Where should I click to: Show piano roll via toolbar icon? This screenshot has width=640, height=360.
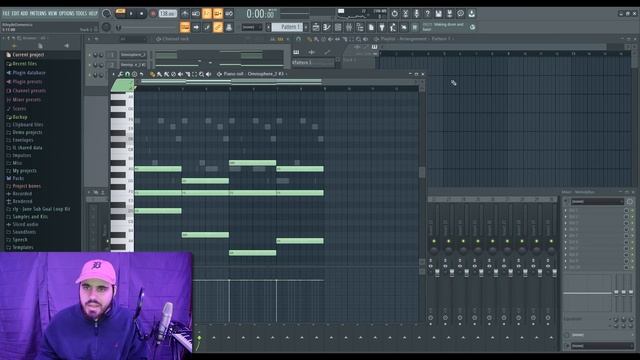(327, 27)
